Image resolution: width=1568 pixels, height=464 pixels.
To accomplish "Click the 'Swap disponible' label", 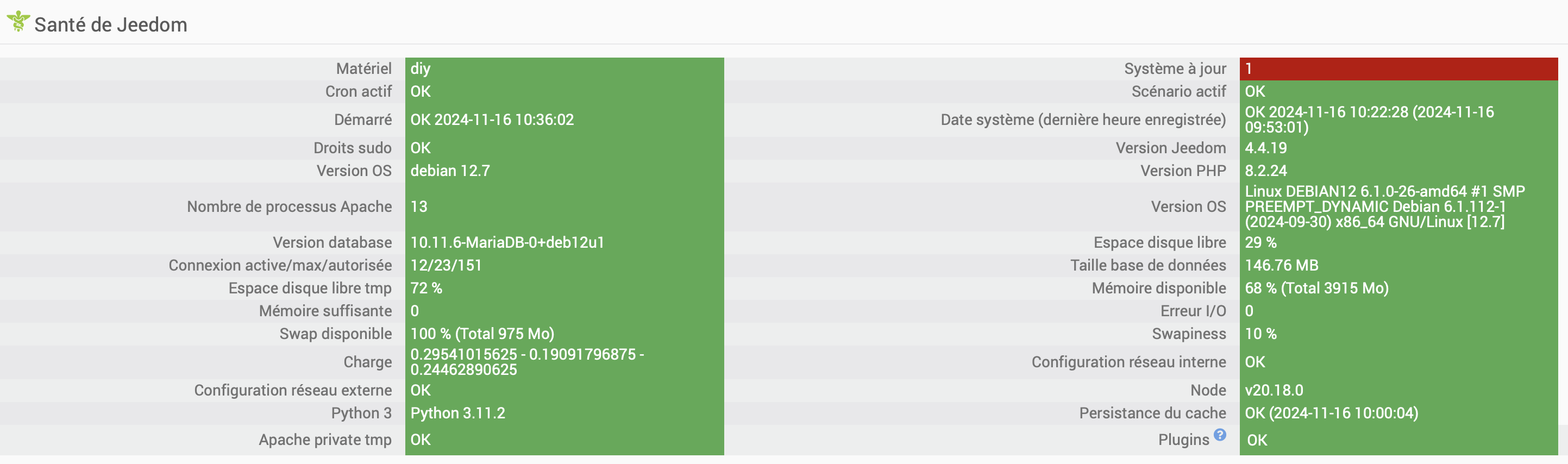I will [335, 334].
